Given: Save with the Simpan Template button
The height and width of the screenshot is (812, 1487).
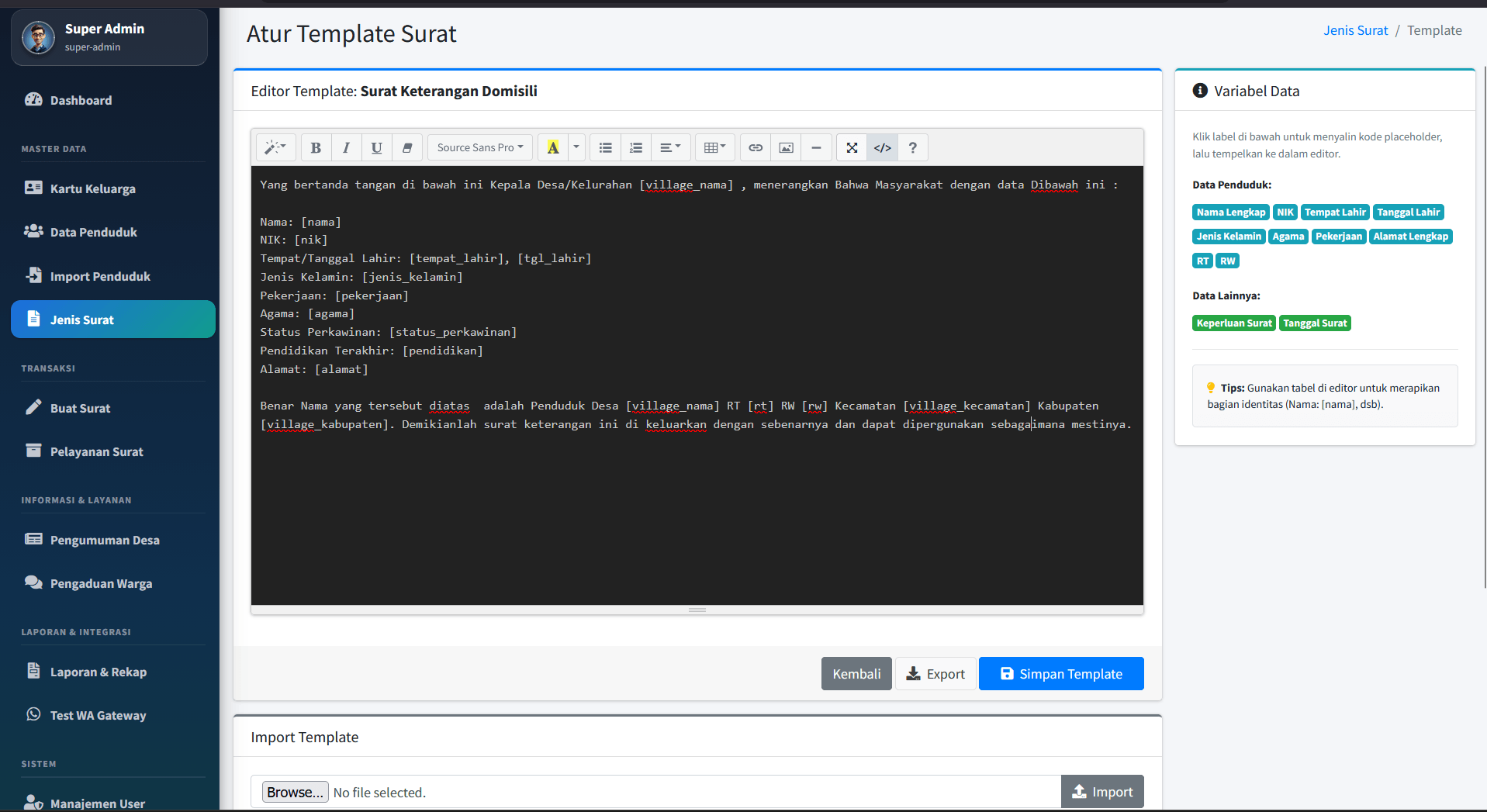Looking at the screenshot, I should pos(1061,673).
